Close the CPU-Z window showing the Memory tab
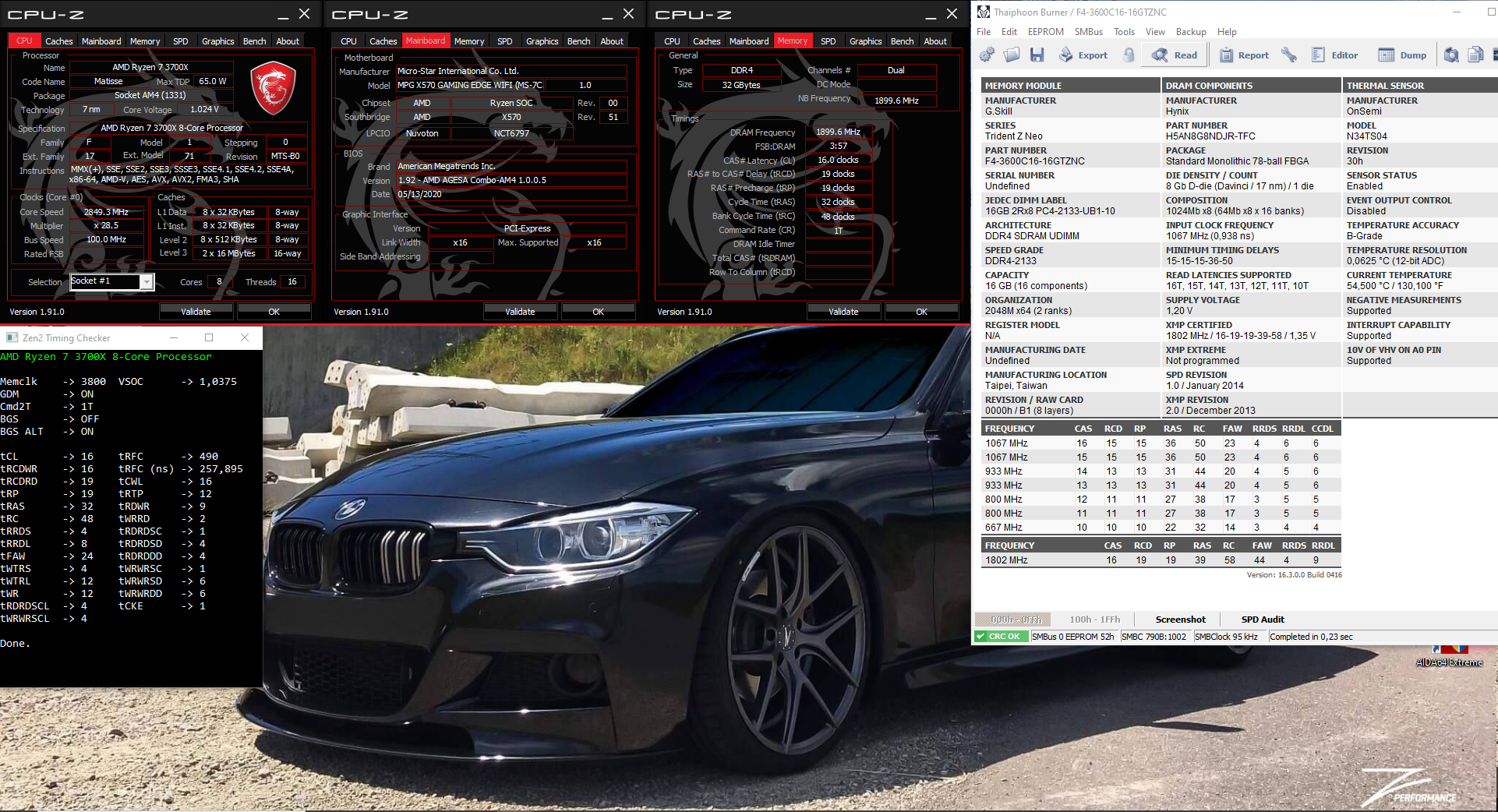 coord(952,14)
